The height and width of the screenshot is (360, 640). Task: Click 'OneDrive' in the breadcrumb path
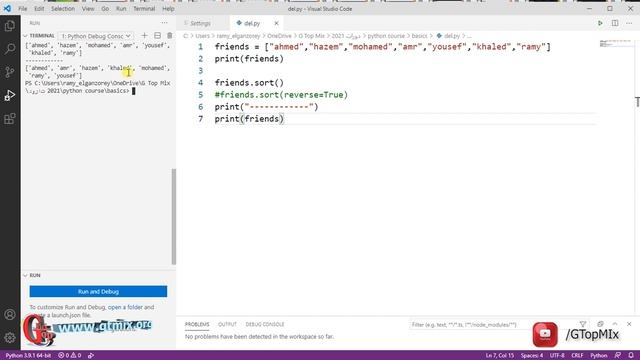click(x=279, y=36)
